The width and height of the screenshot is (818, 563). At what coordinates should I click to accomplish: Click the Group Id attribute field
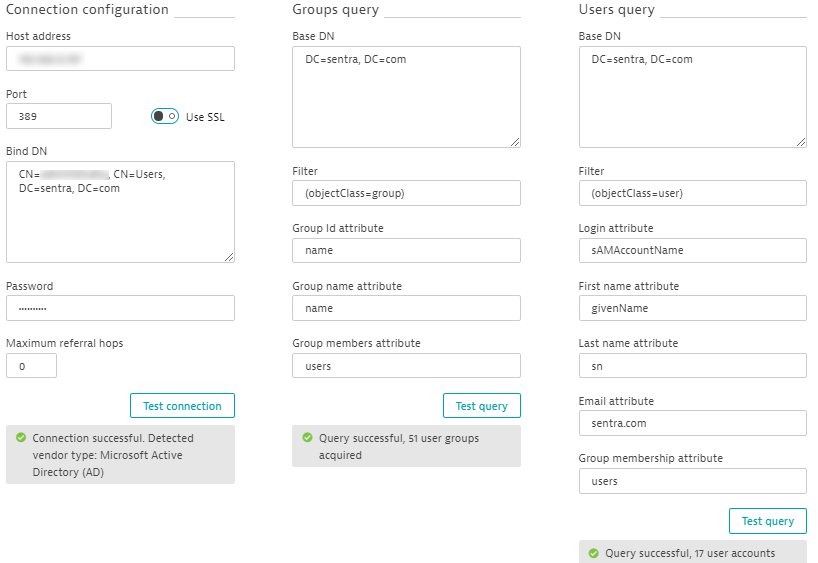(x=406, y=251)
